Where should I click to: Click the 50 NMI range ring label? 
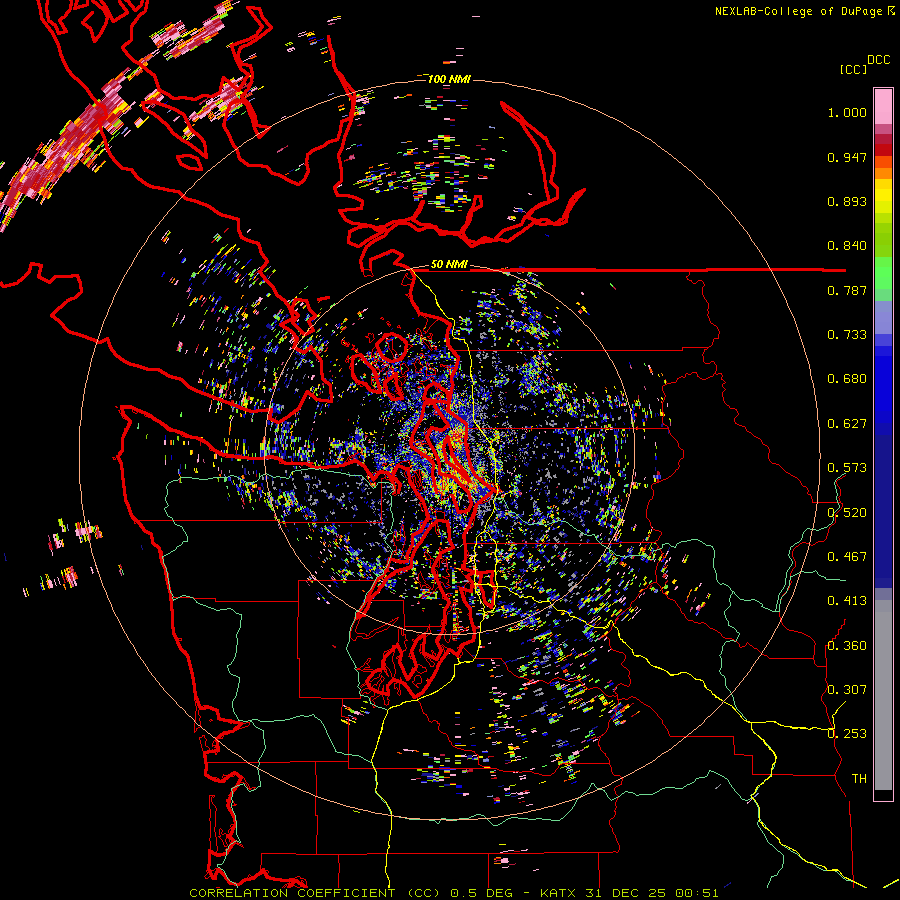point(449,265)
